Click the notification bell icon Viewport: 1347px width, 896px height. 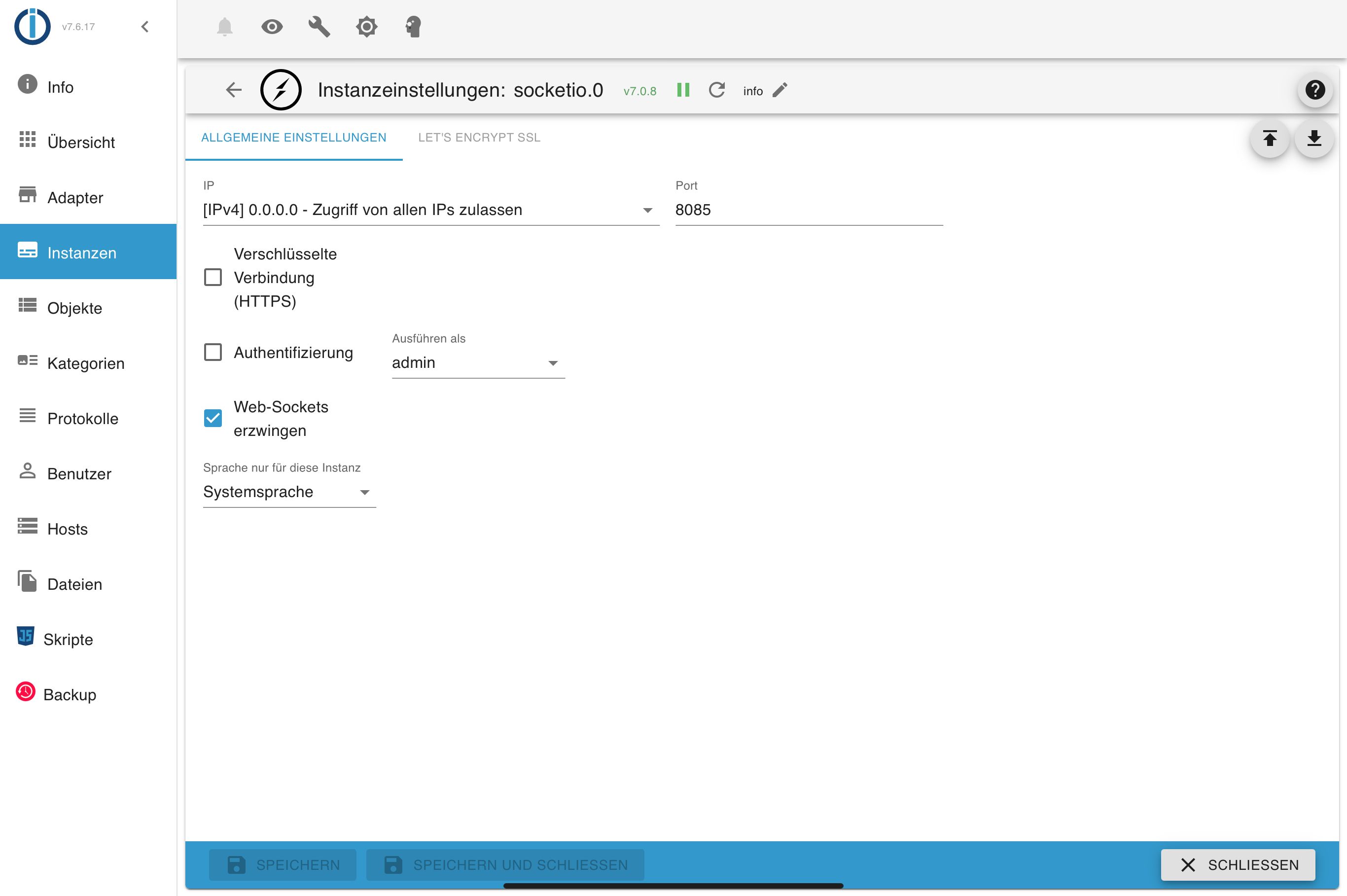click(224, 27)
